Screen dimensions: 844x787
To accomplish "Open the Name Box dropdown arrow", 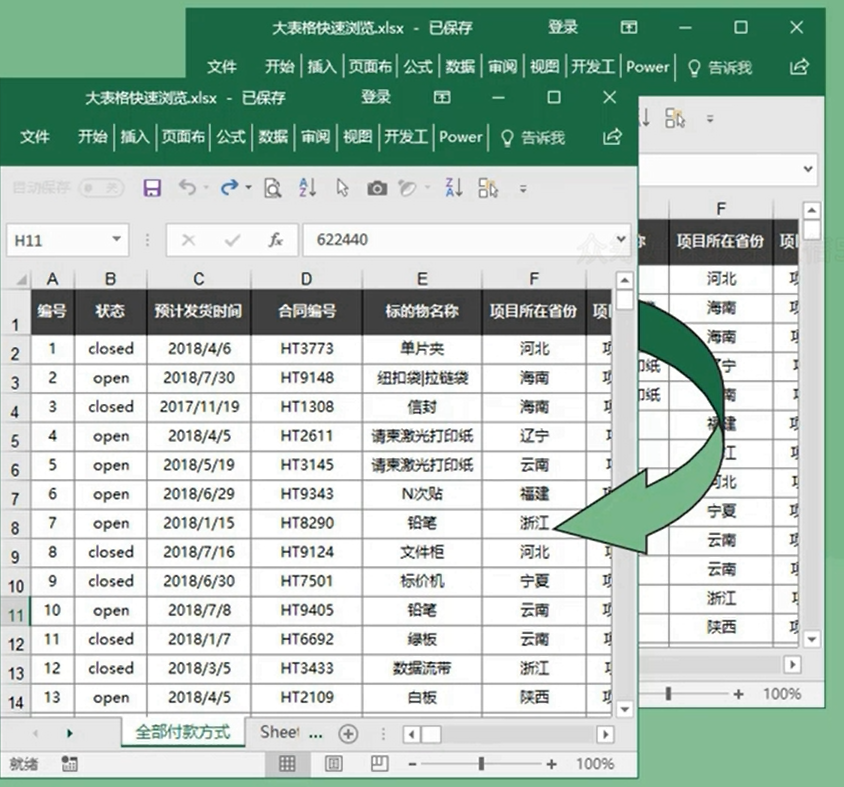I will (116, 239).
